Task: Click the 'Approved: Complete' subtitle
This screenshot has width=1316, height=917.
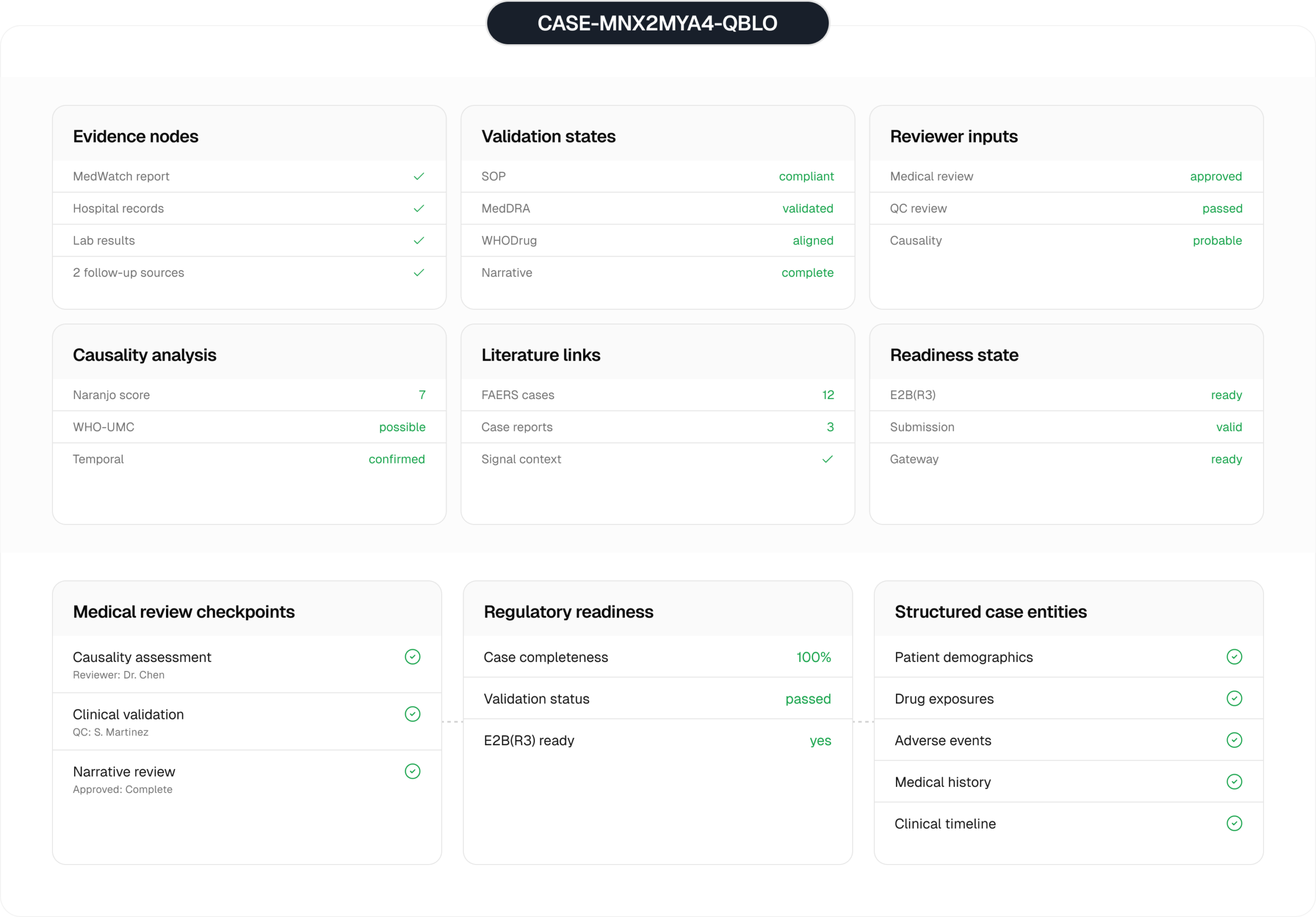Action: point(123,789)
